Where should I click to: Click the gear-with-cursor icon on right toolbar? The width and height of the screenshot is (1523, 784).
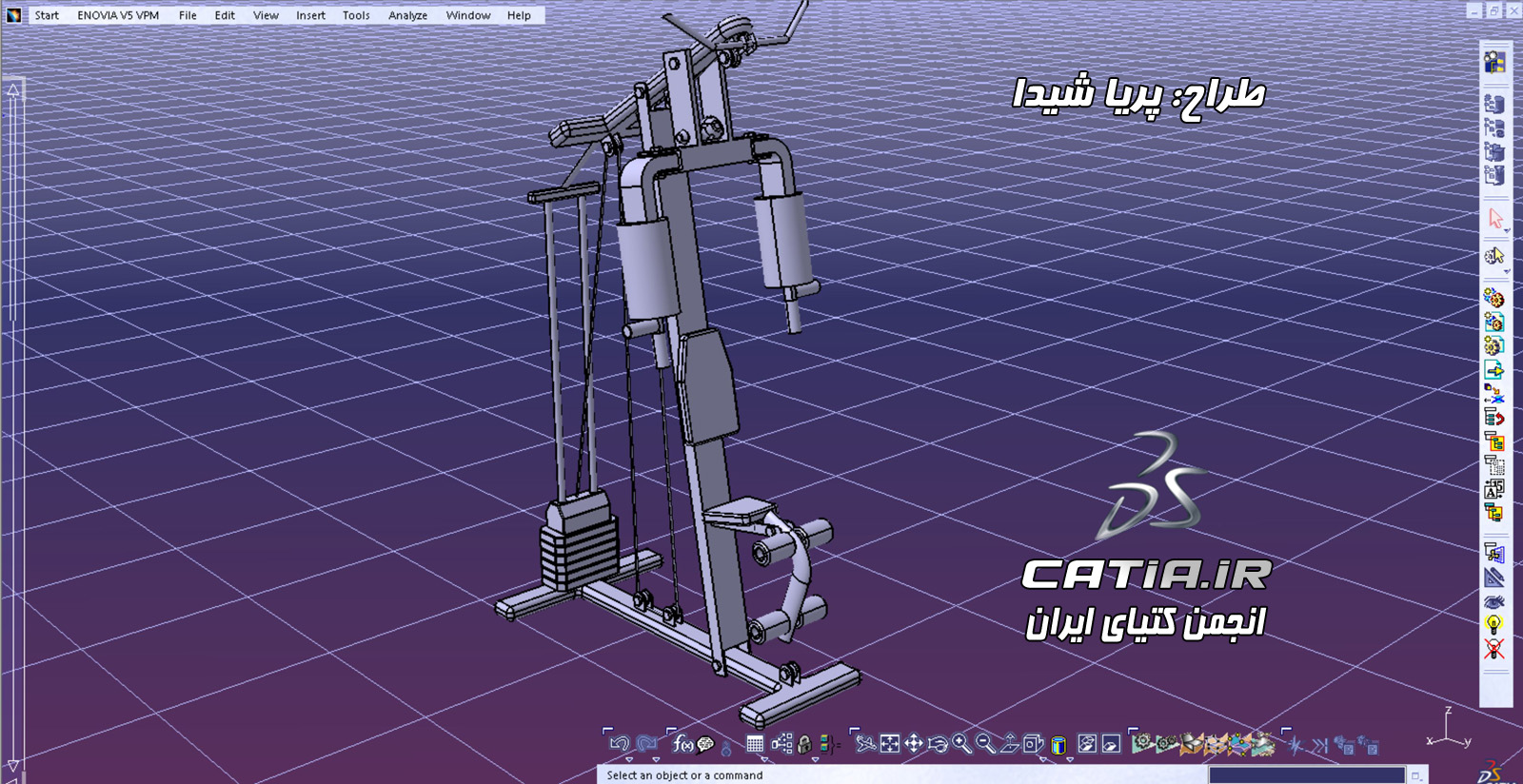(1493, 255)
